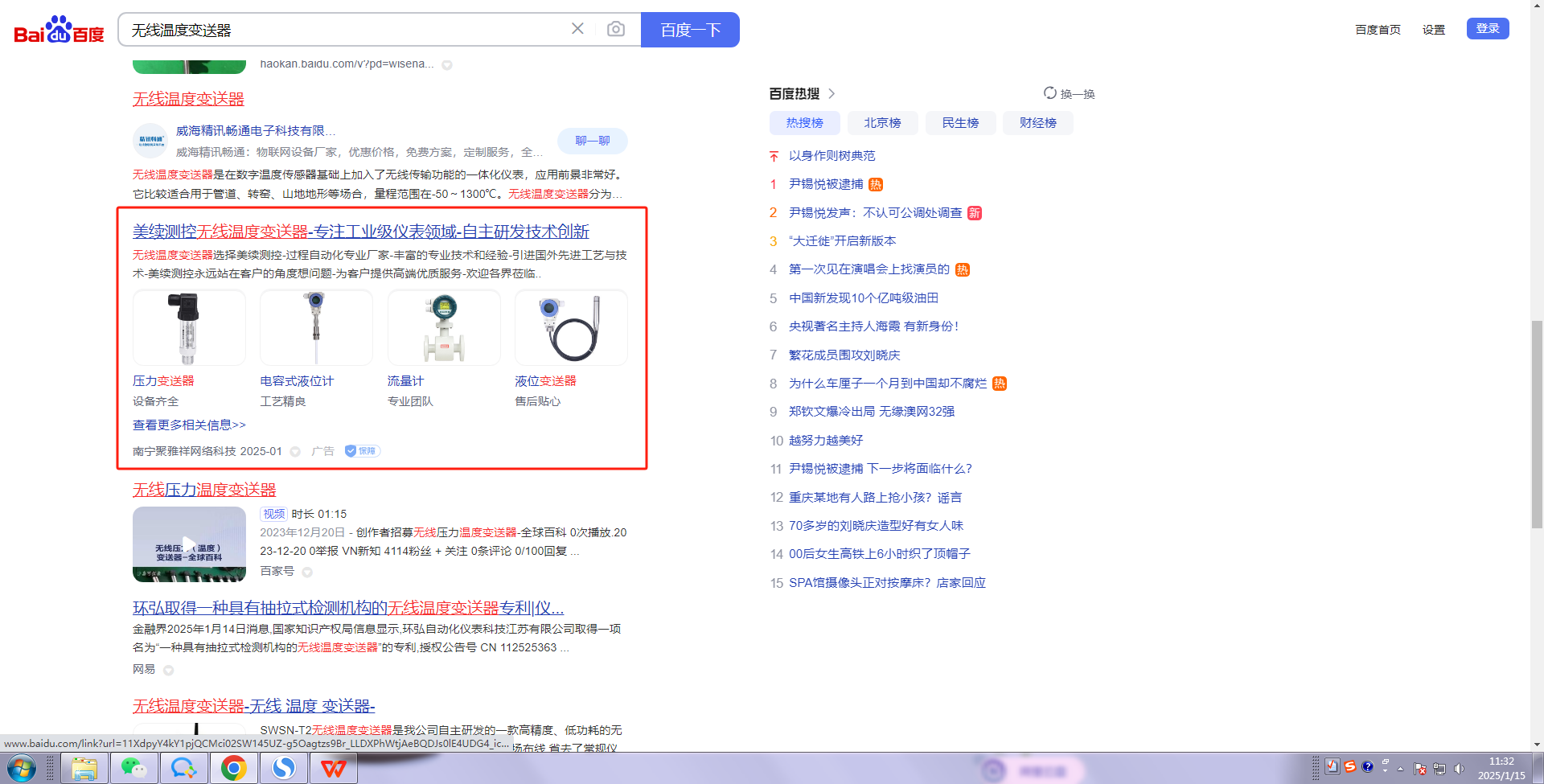1544x784 pixels.
Task: Click the 换一换 refresh icon
Action: coord(1050,93)
